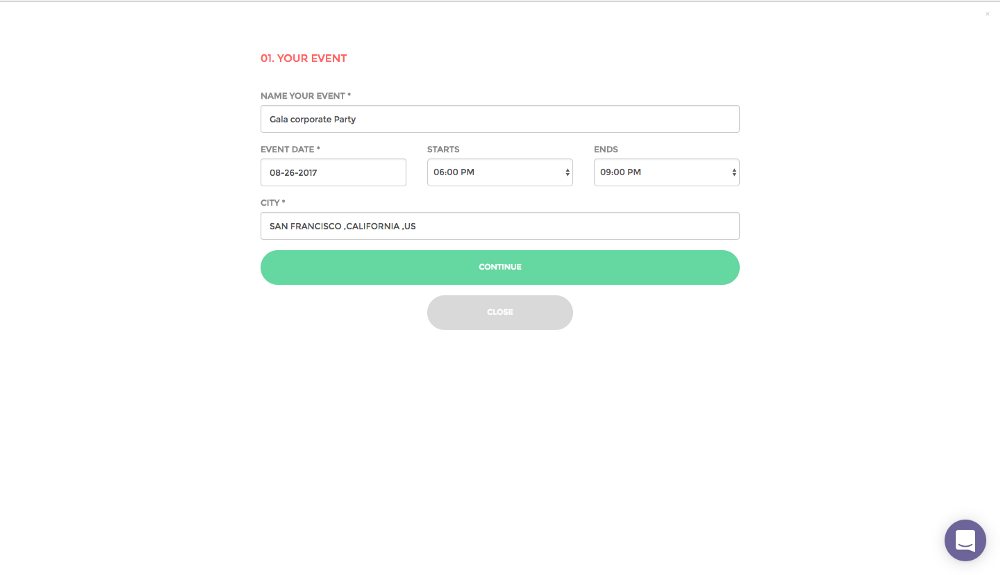Click the gray Close button
1000x575 pixels.
click(500, 312)
